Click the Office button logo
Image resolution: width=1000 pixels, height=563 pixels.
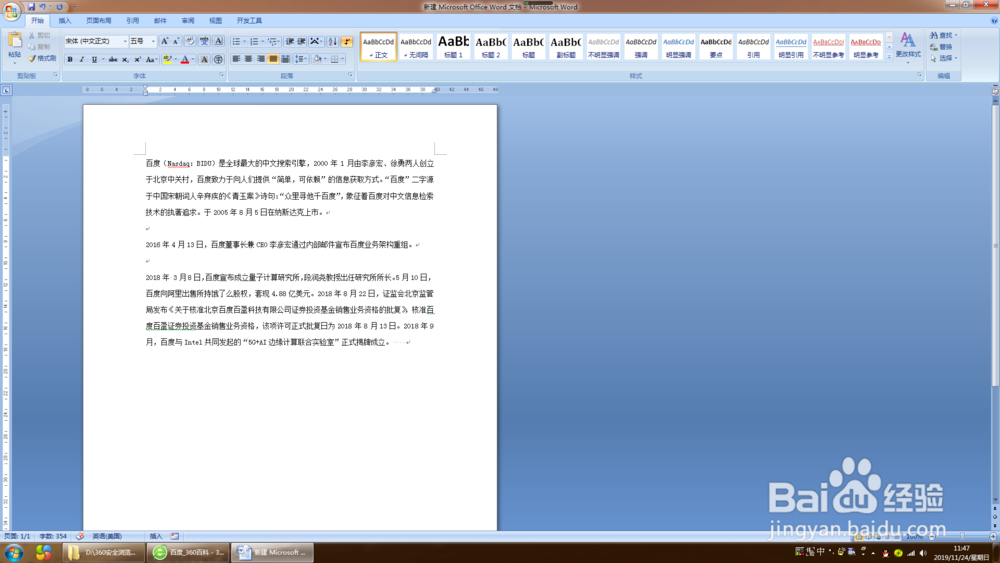(x=11, y=11)
